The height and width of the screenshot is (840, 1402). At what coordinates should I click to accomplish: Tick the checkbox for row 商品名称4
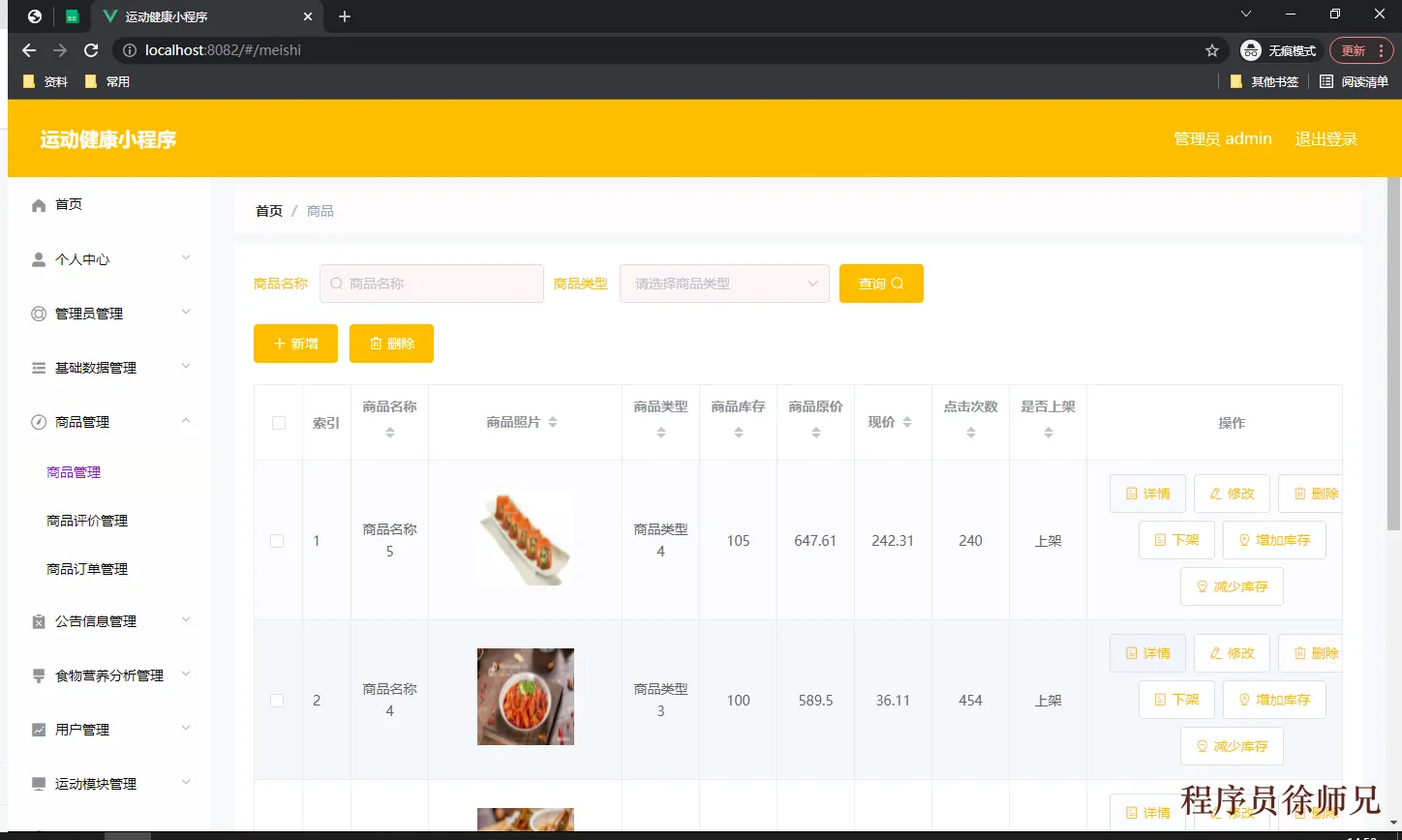tap(277, 701)
